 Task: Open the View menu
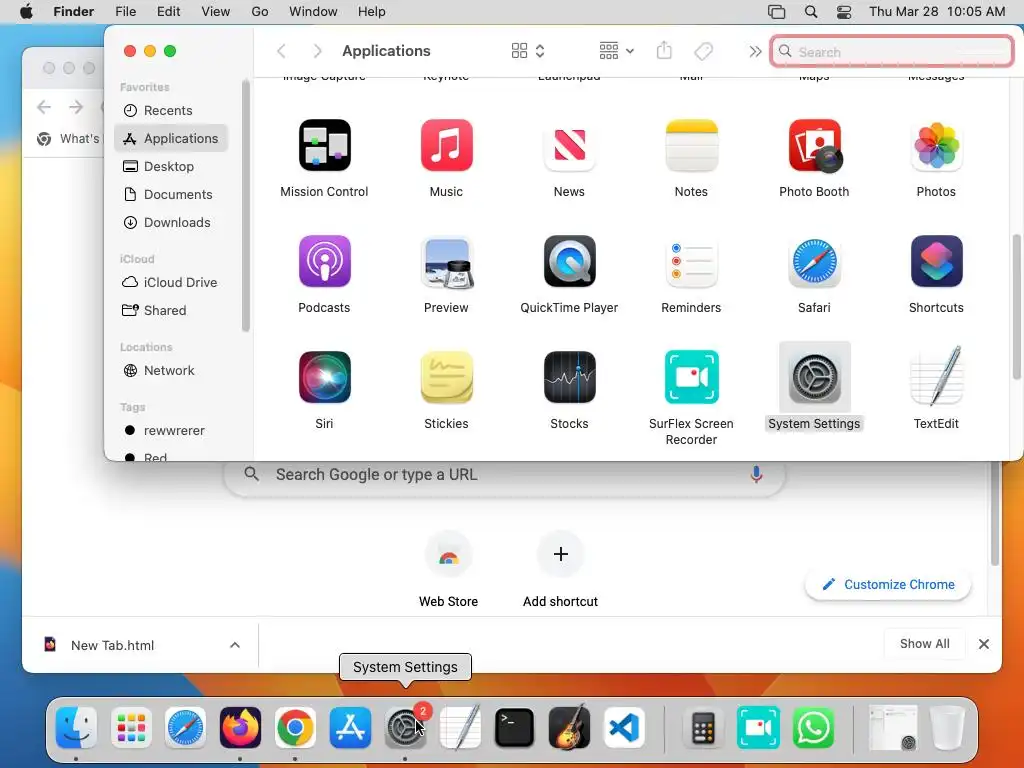[x=216, y=12]
